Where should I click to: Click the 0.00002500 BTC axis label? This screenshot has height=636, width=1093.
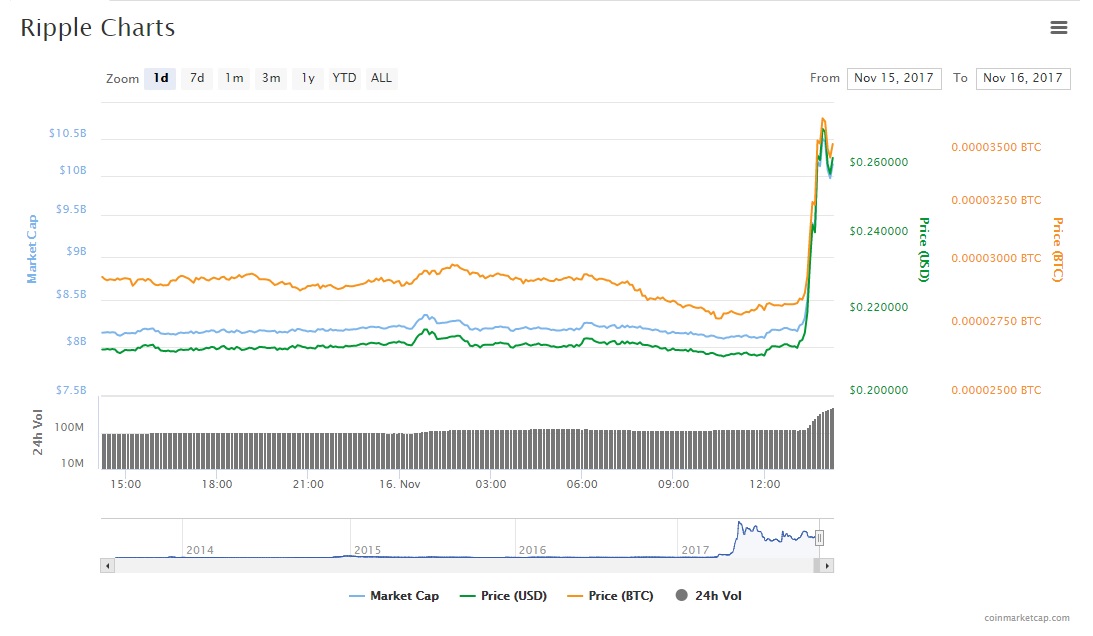click(x=996, y=390)
